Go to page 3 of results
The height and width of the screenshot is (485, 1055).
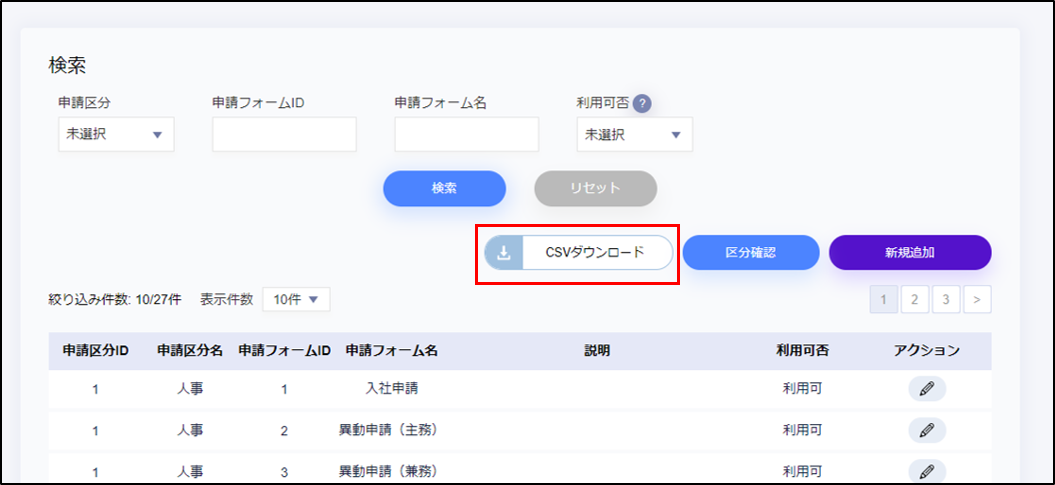[946, 299]
